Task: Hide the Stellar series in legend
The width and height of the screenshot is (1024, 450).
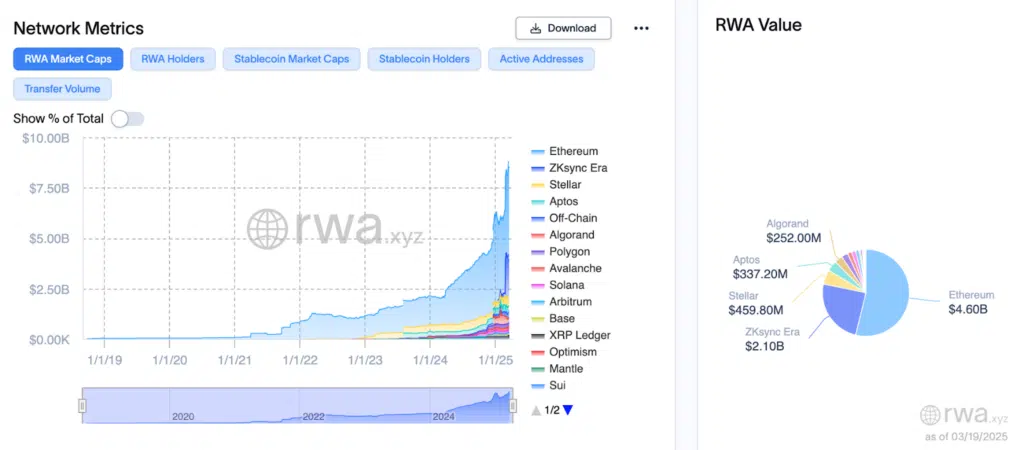Action: (556, 185)
